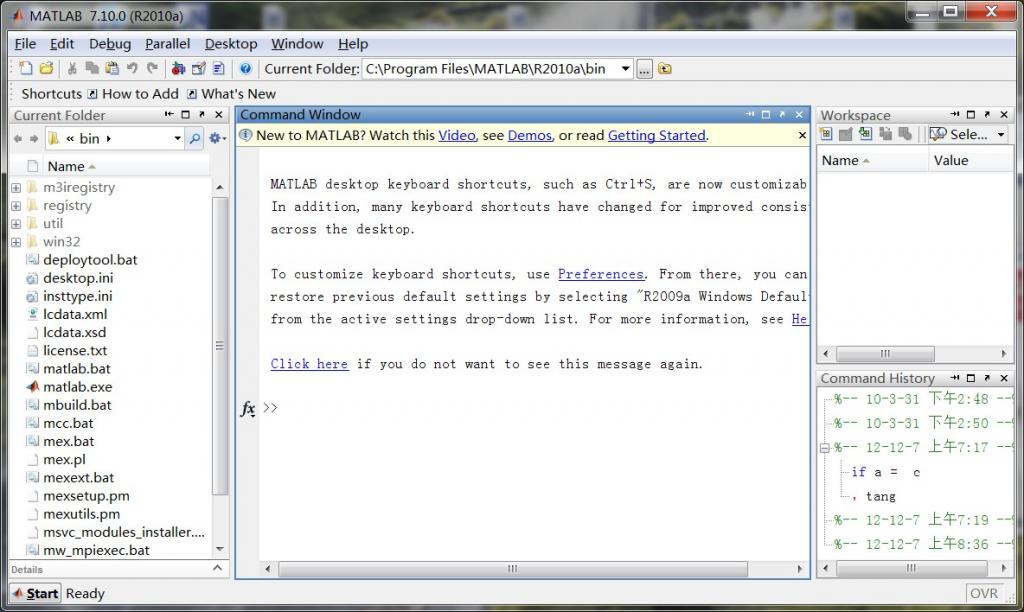Click the Getting Started link
The image size is (1024, 612).
coord(657,135)
